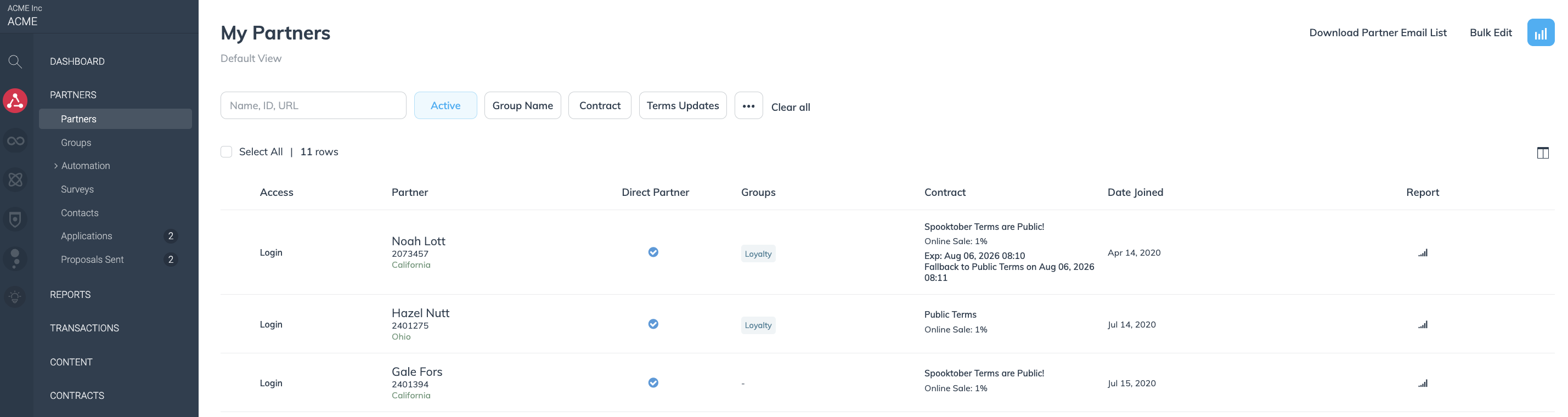Open Default View selector

pyautogui.click(x=251, y=59)
